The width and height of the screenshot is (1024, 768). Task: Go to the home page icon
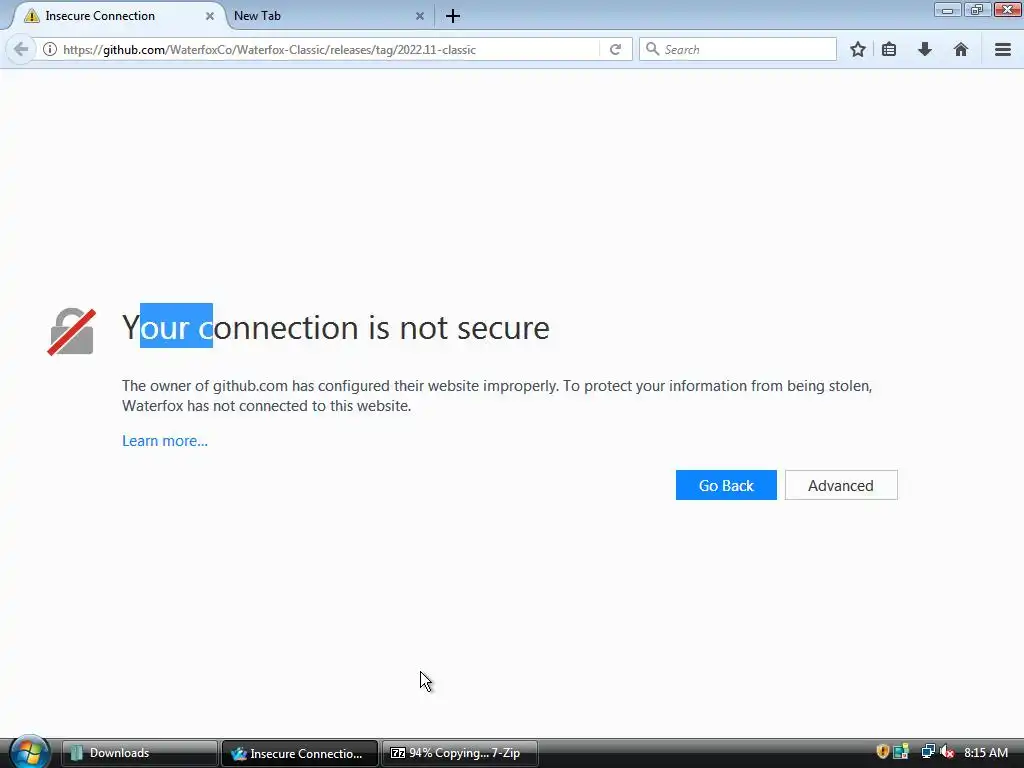tap(961, 50)
